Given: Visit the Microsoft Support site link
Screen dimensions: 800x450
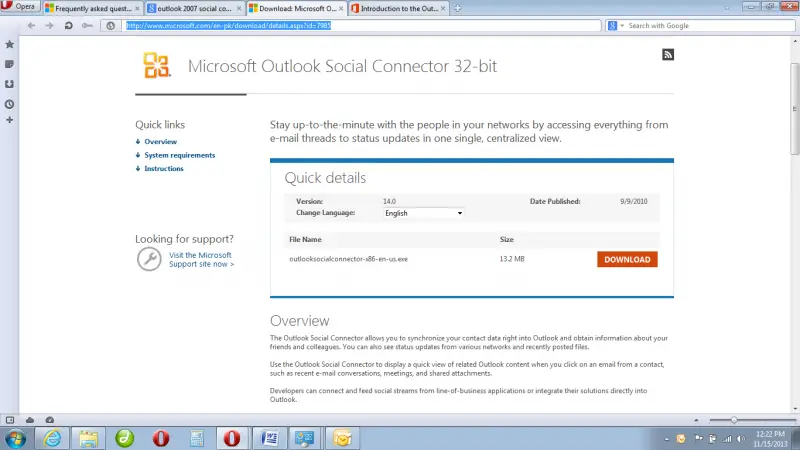Looking at the screenshot, I should tap(202, 259).
